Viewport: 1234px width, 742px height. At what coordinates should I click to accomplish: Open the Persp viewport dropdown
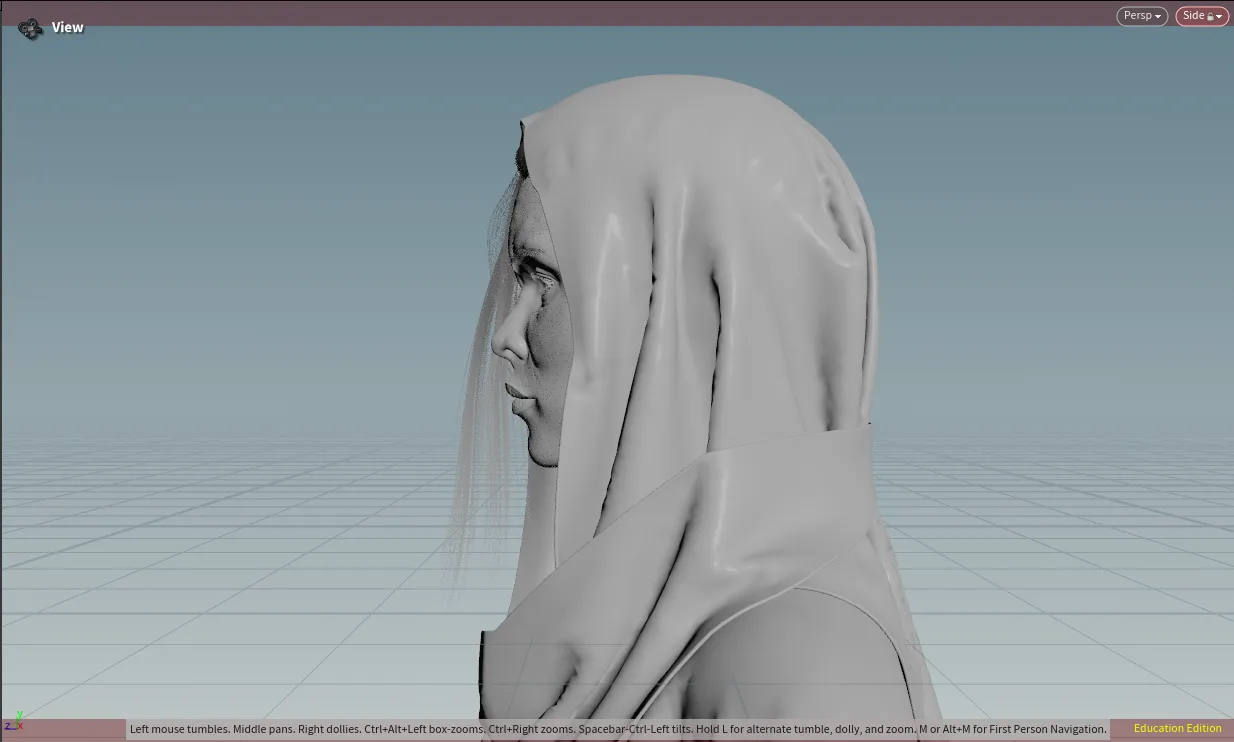point(1142,16)
